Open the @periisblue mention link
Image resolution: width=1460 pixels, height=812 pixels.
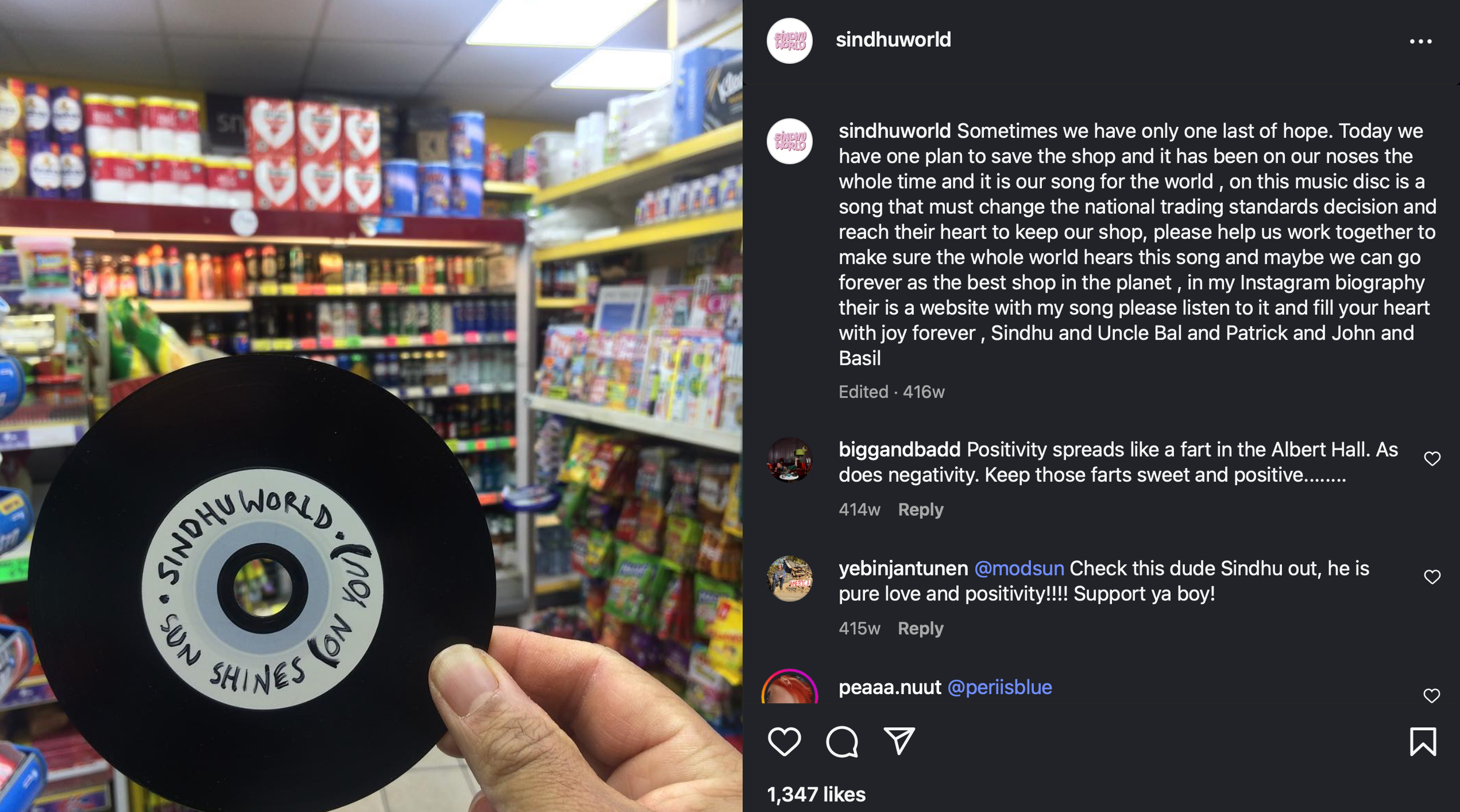point(999,688)
